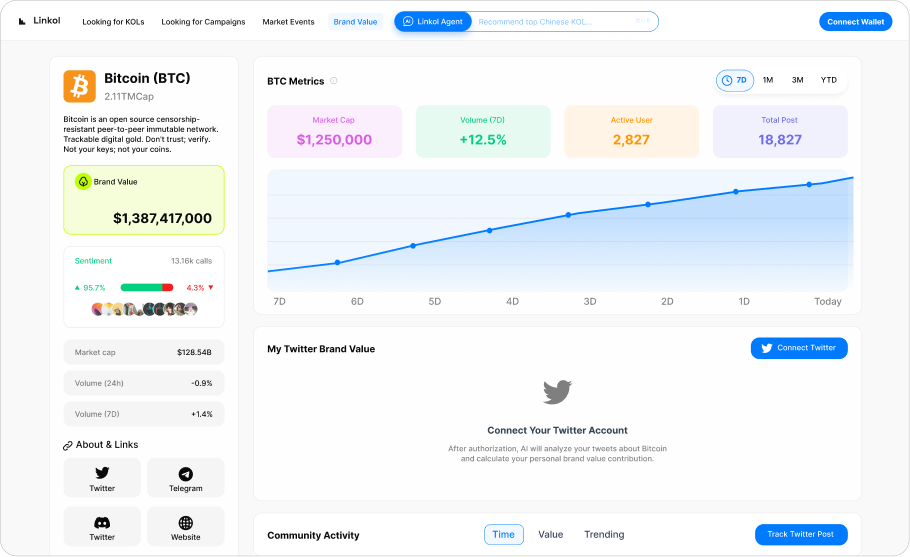Select the 3M time range
The height and width of the screenshot is (557, 910).
[x=797, y=80]
